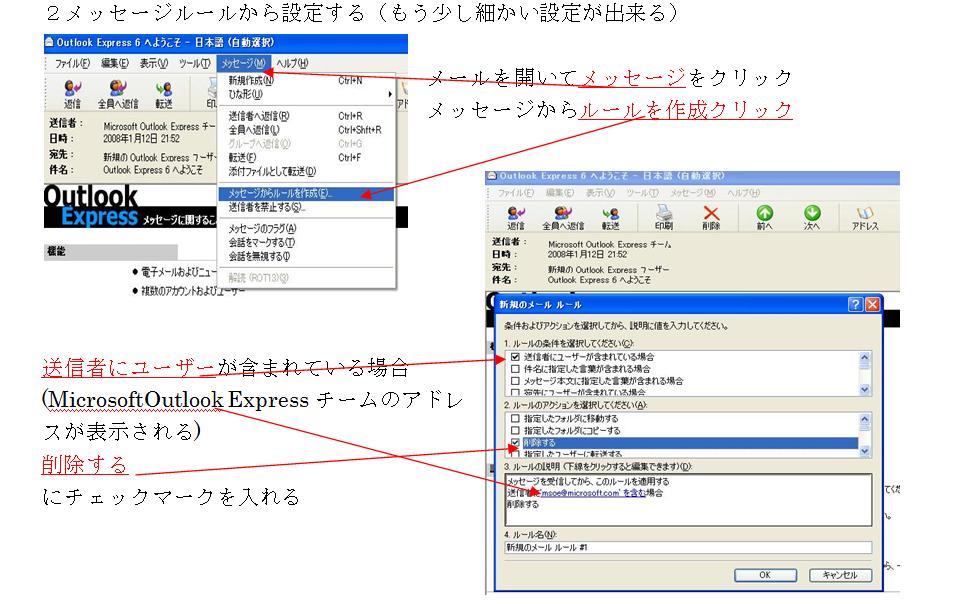The height and width of the screenshot is (604, 962).
Task: Click the Previous (前へ) green arrow icon
Action: click(x=764, y=218)
